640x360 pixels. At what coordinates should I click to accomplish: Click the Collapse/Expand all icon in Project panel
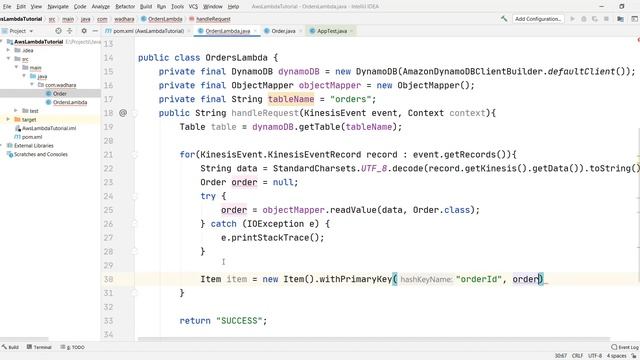coord(69,31)
